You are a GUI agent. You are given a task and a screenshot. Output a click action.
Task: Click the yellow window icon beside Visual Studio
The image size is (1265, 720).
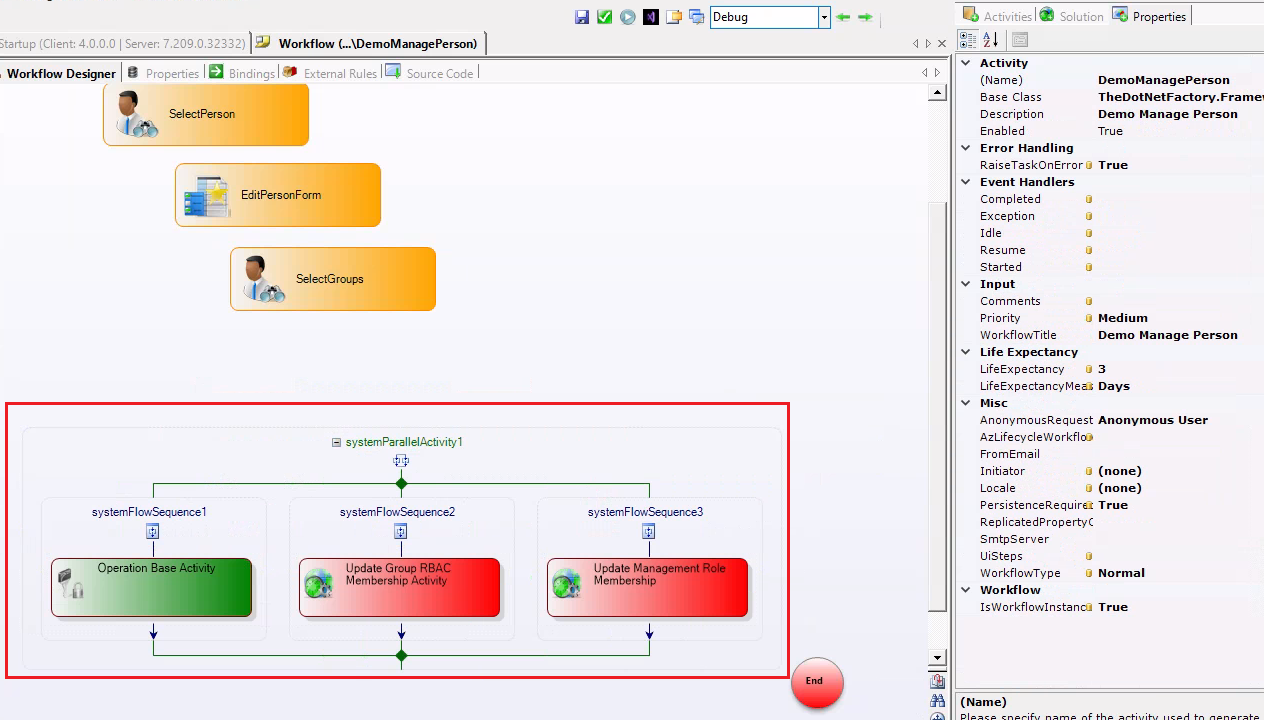coord(674,17)
